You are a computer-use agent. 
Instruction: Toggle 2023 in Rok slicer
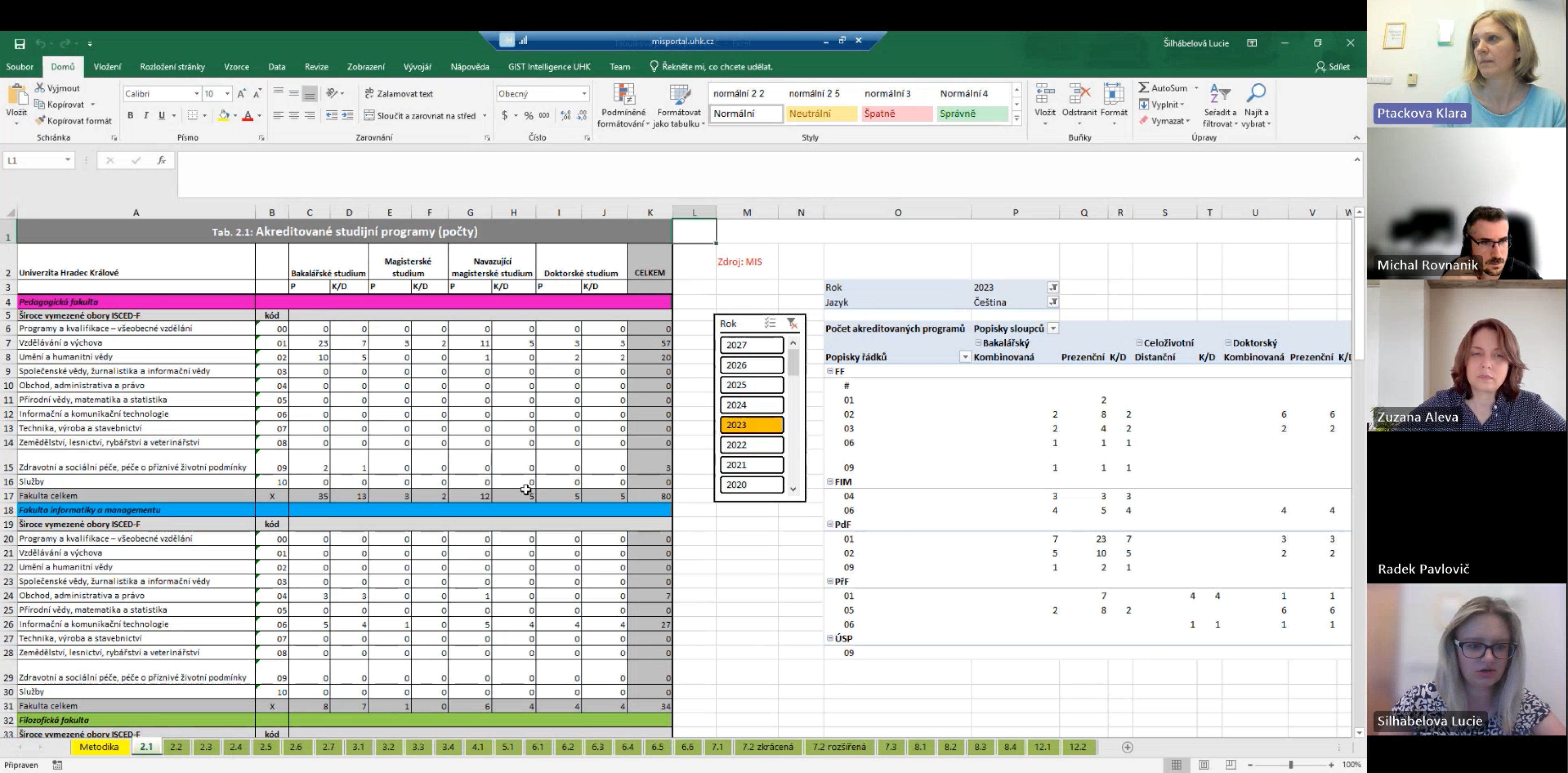coord(752,425)
